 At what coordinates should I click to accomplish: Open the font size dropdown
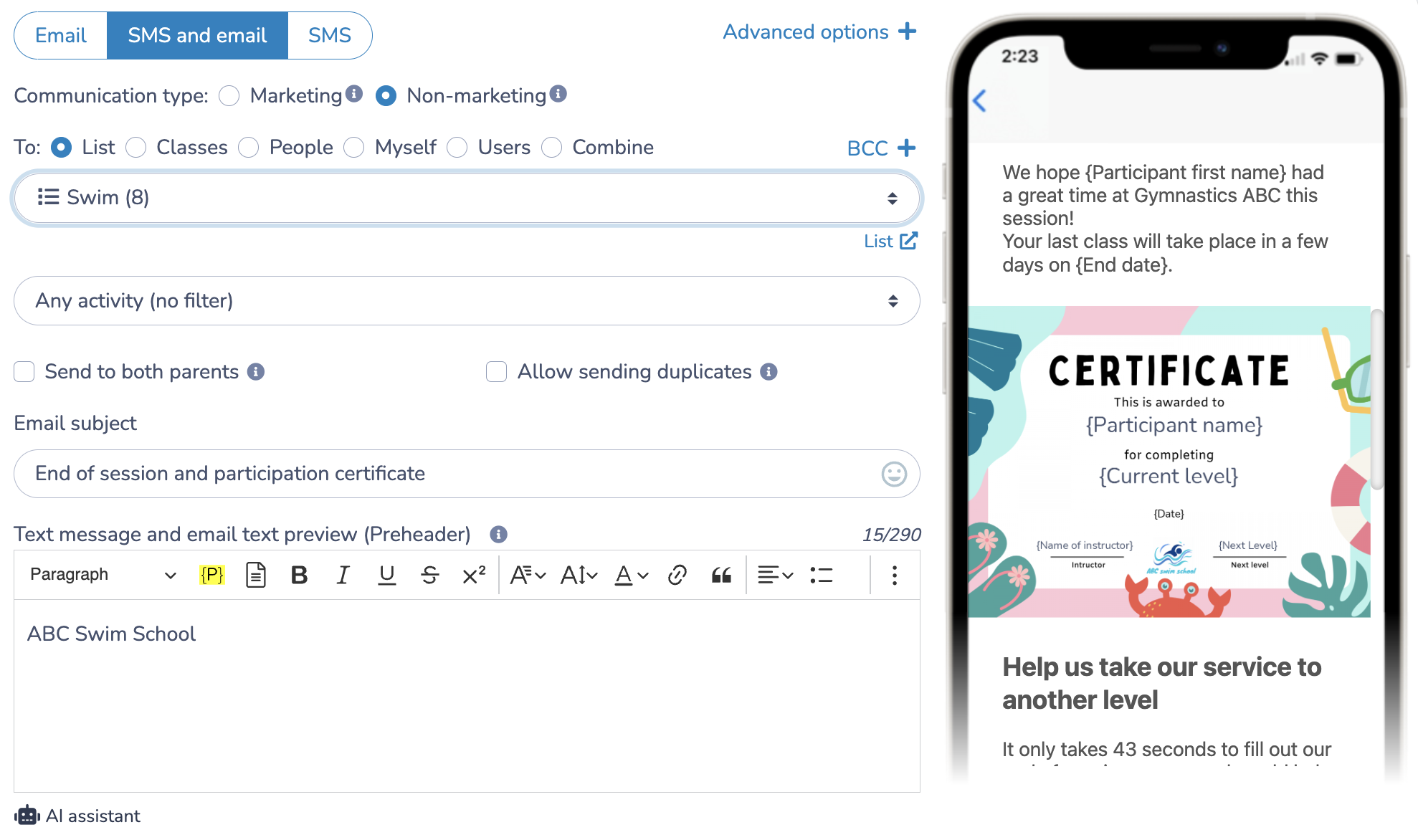(579, 575)
